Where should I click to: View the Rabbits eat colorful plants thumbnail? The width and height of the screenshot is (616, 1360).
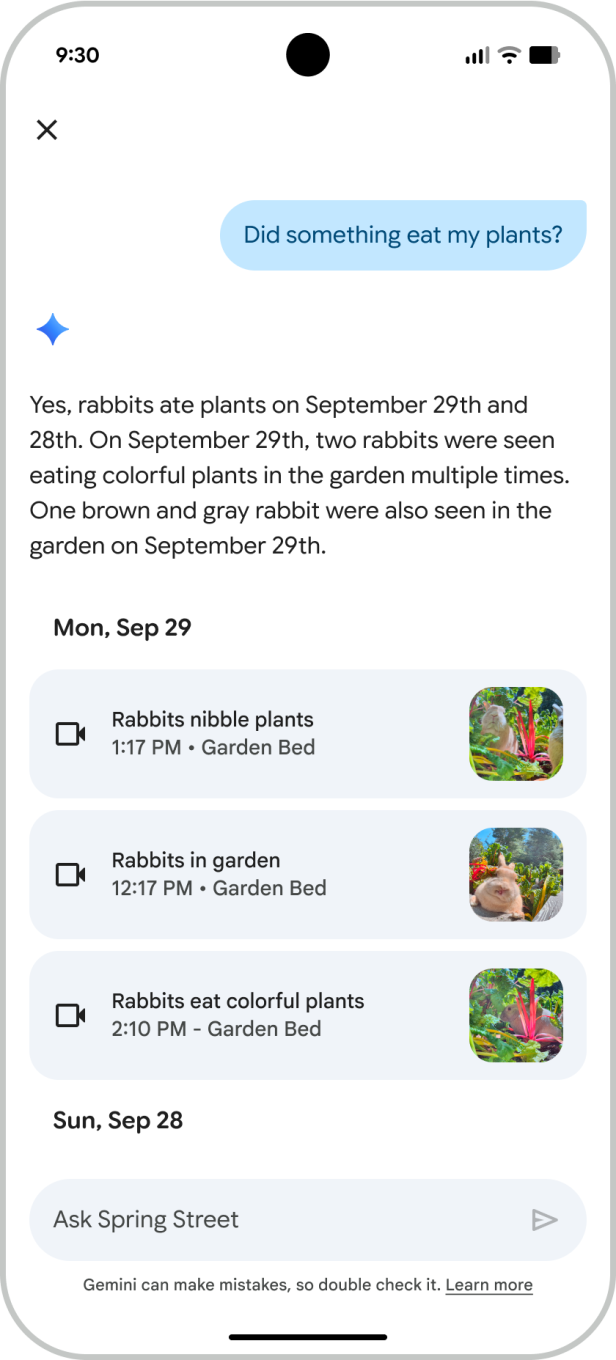click(x=516, y=1015)
